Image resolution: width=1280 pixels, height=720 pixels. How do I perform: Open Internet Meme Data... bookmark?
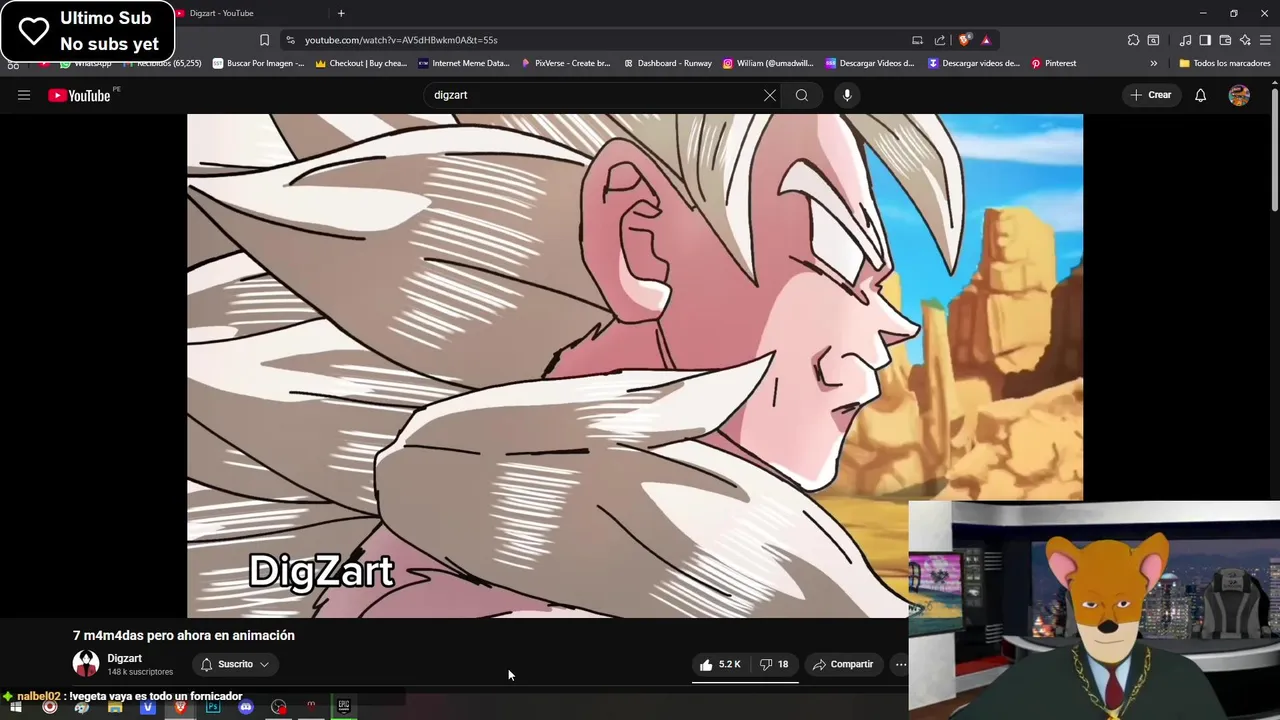point(464,63)
